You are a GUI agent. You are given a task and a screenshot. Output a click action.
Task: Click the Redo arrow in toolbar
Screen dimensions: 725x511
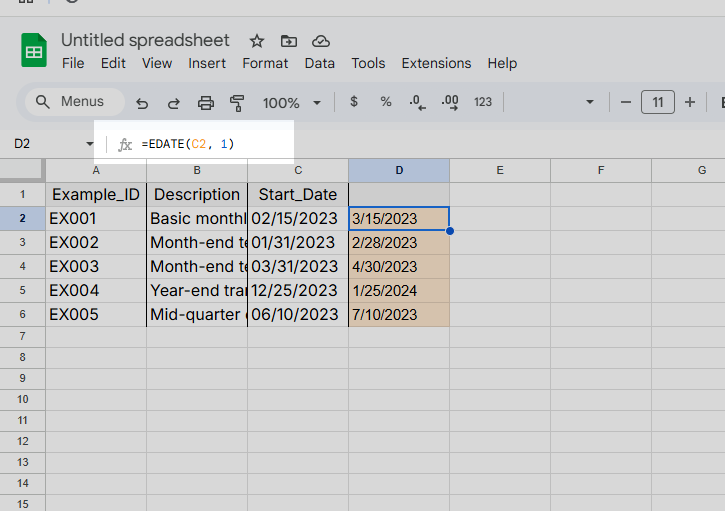pyautogui.click(x=173, y=103)
